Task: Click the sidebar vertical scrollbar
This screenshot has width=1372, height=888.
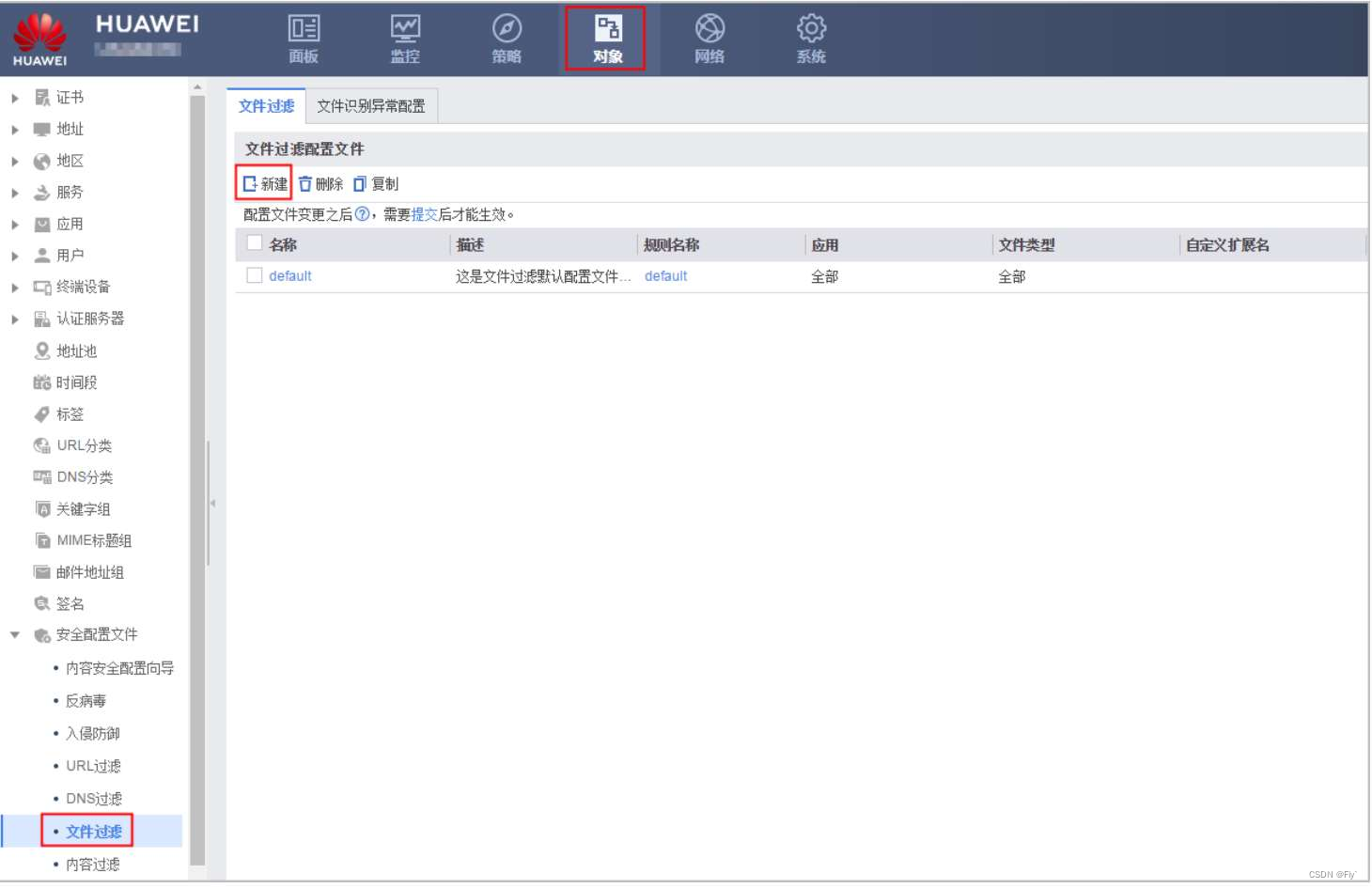Action: click(x=197, y=479)
